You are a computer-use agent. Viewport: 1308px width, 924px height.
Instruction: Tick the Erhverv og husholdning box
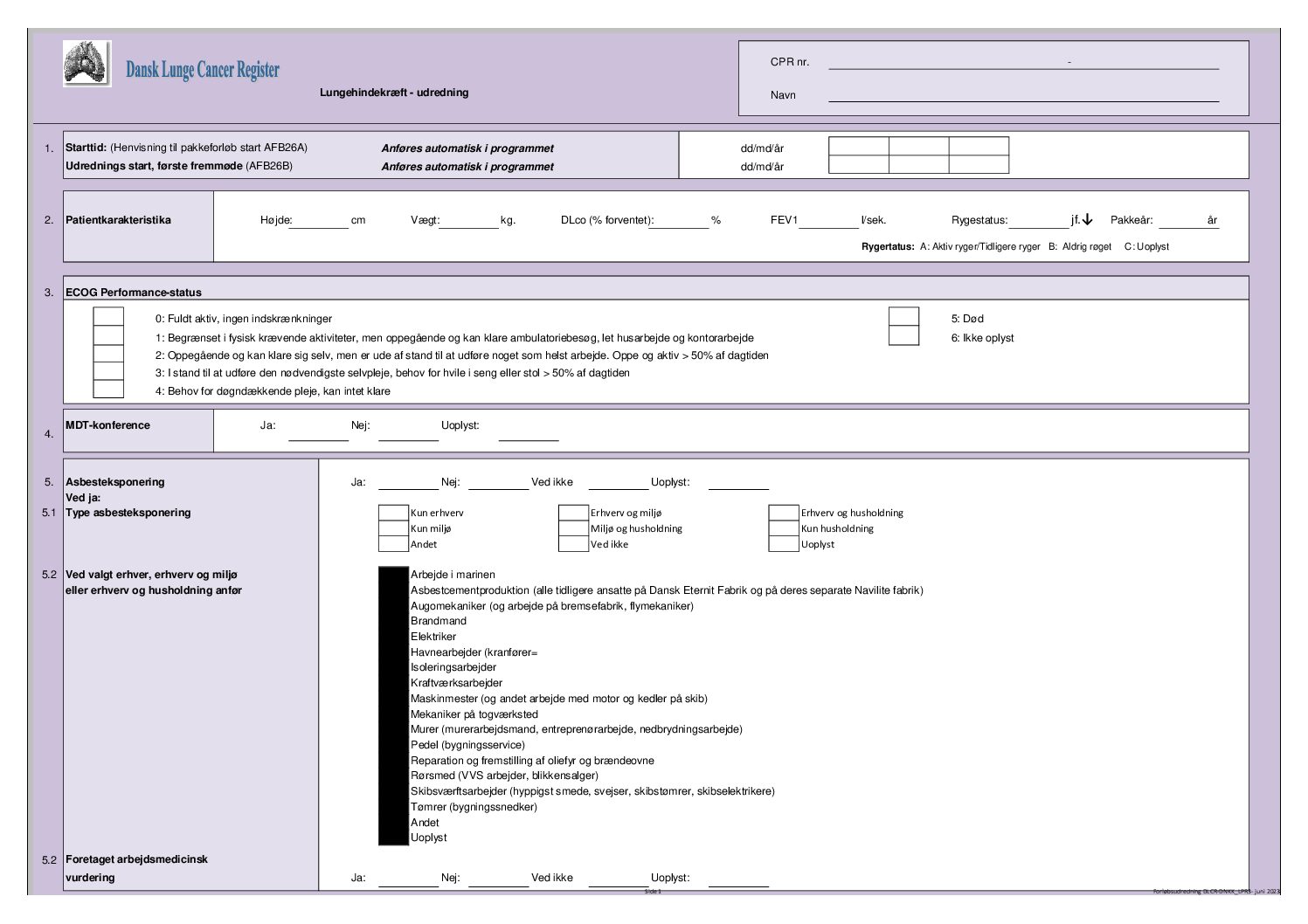(x=784, y=513)
